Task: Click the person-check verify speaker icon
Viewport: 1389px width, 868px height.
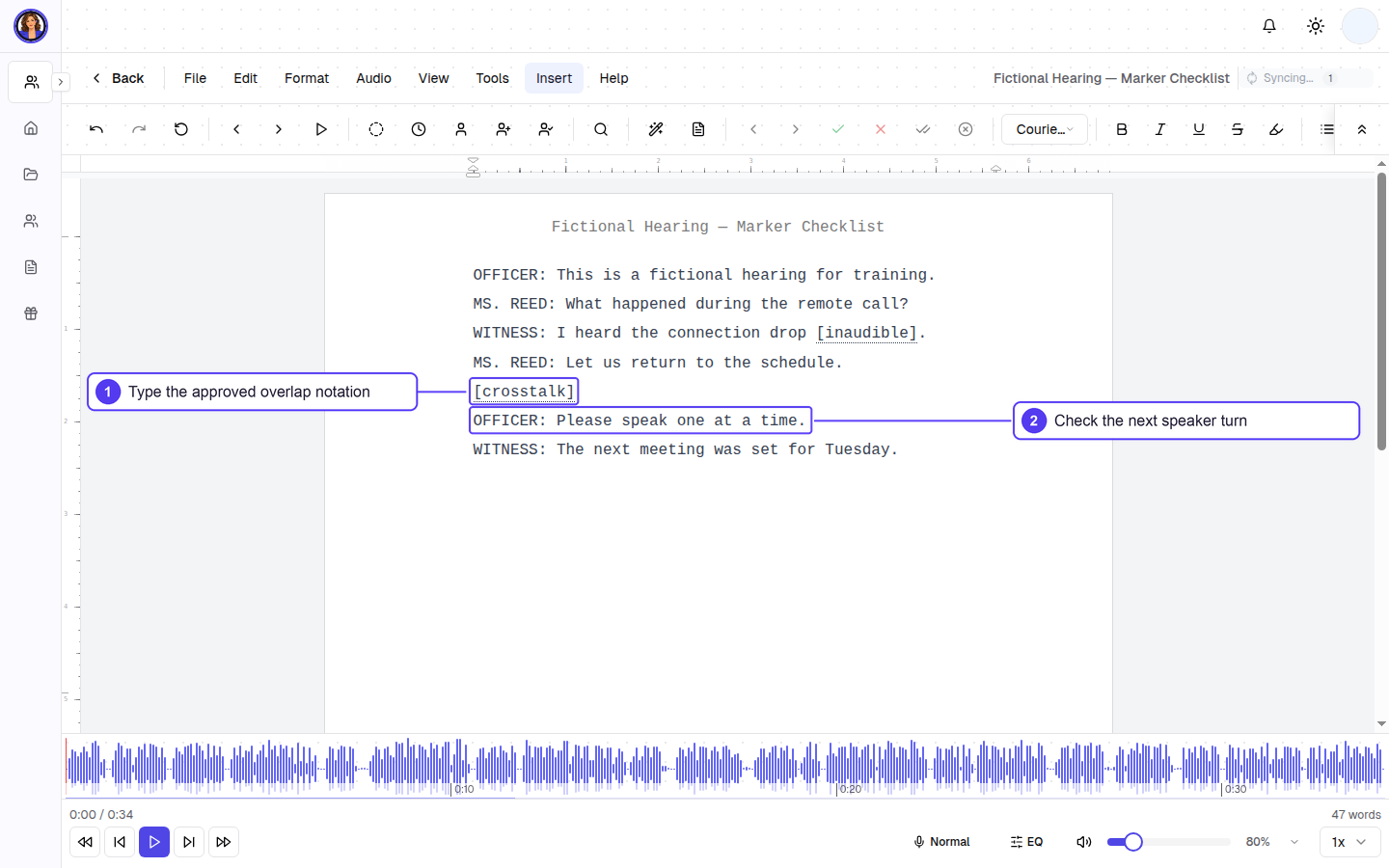Action: pyautogui.click(x=546, y=129)
